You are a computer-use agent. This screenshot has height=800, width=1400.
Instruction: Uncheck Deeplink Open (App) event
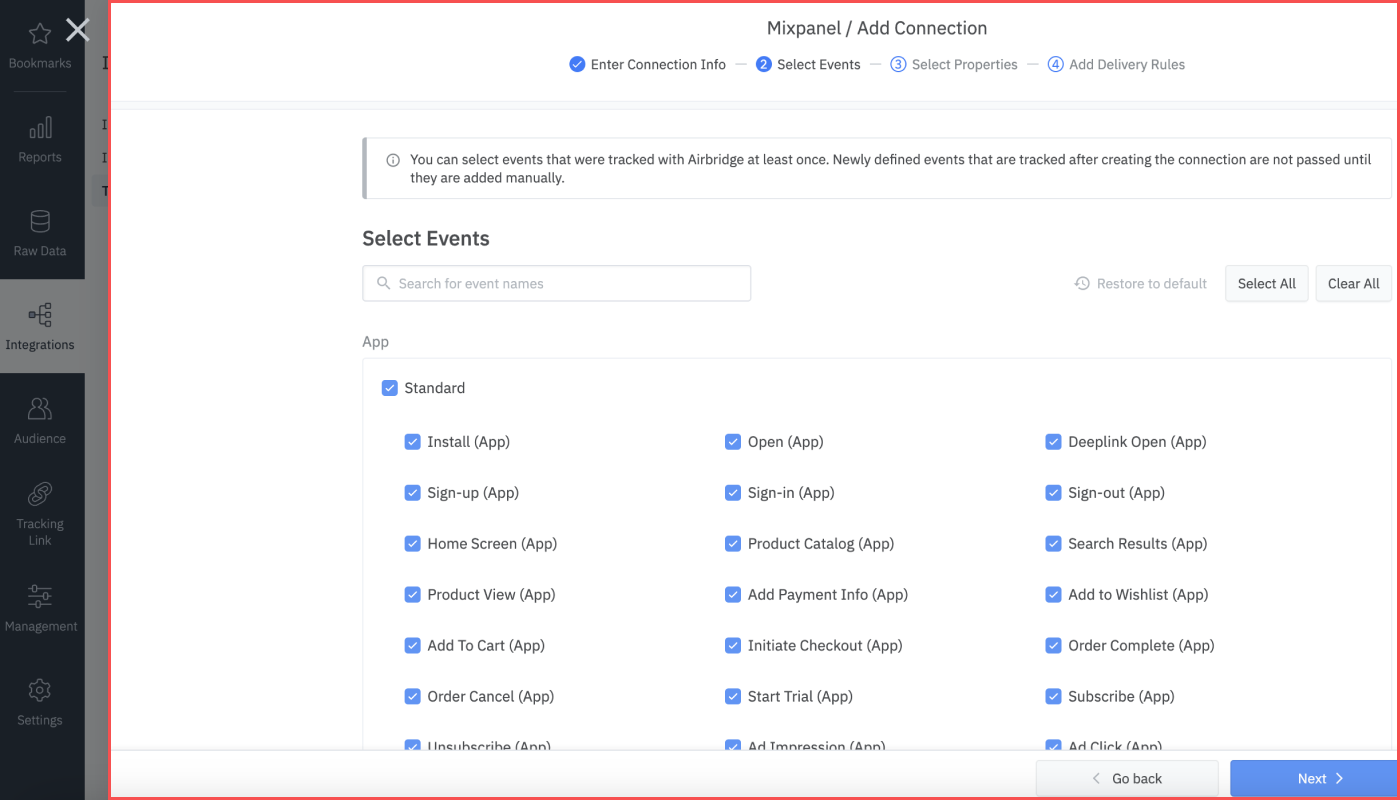[1053, 441]
